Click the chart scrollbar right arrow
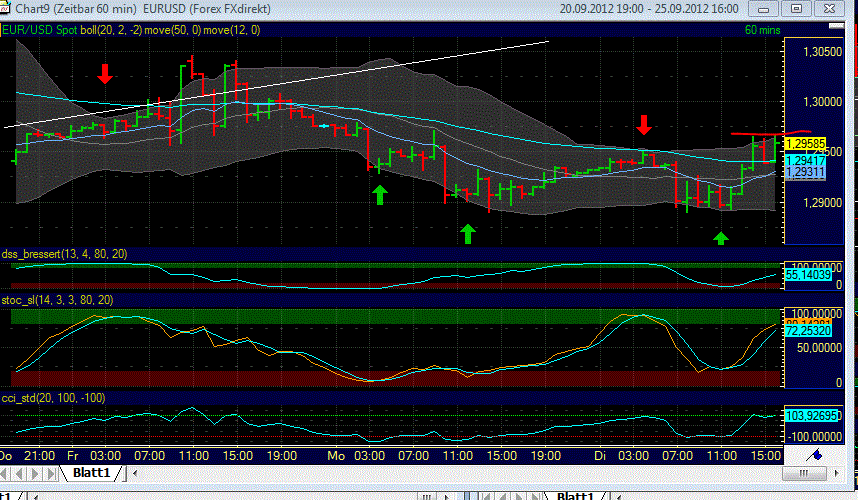This screenshot has height=500, width=858. click(836, 473)
